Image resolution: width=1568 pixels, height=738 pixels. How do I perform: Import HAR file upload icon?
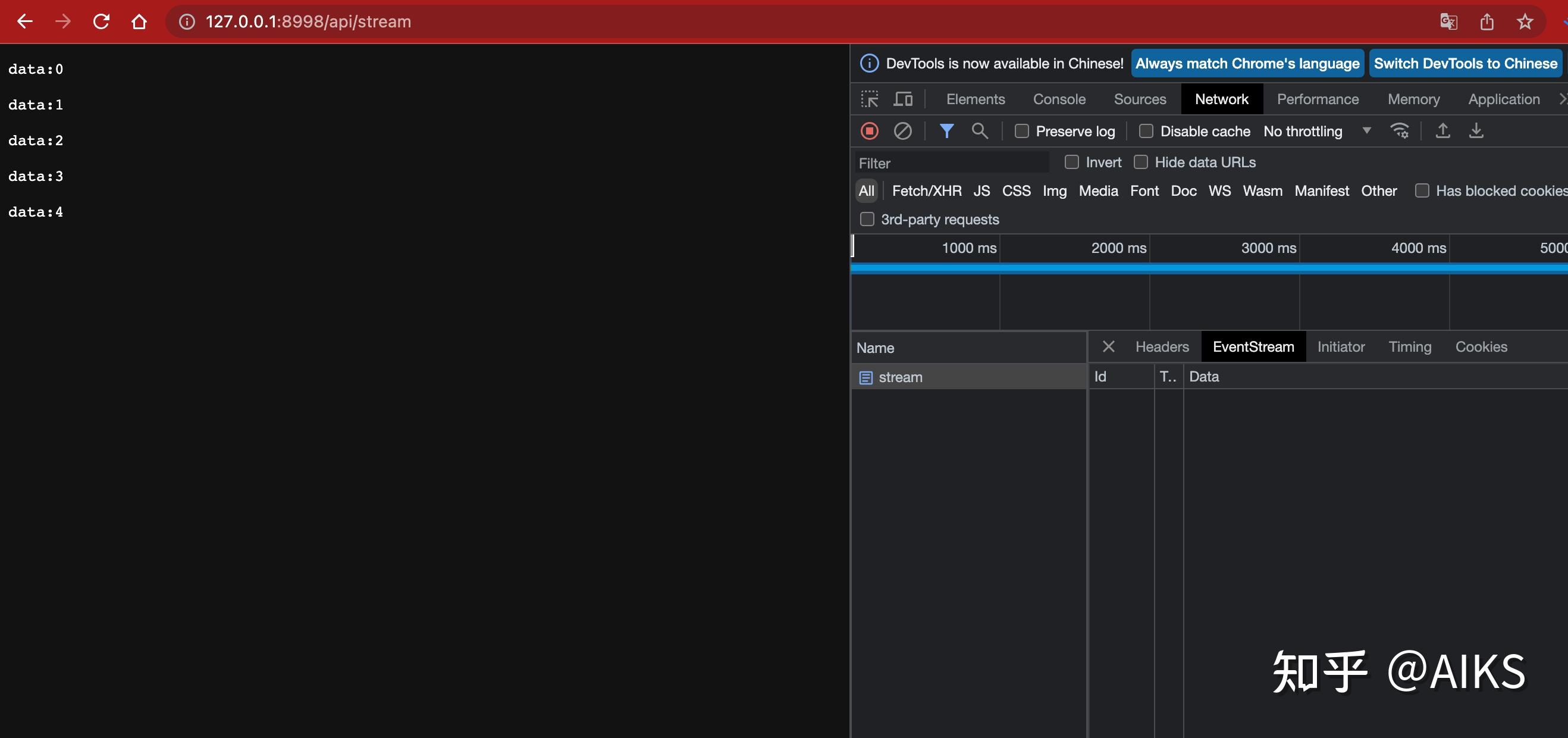point(1442,131)
